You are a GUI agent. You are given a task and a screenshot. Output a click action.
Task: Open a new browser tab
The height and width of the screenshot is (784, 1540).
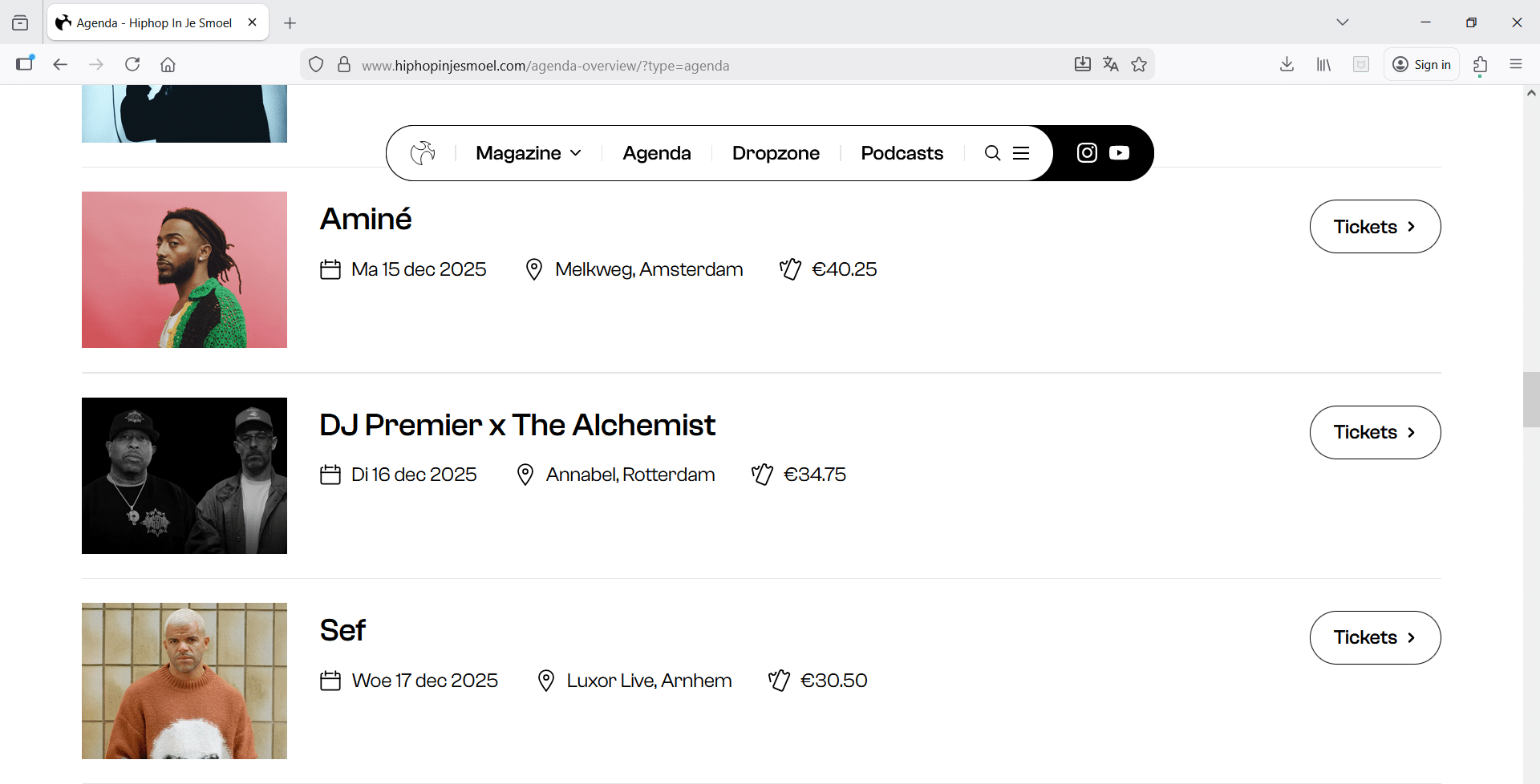tap(290, 23)
